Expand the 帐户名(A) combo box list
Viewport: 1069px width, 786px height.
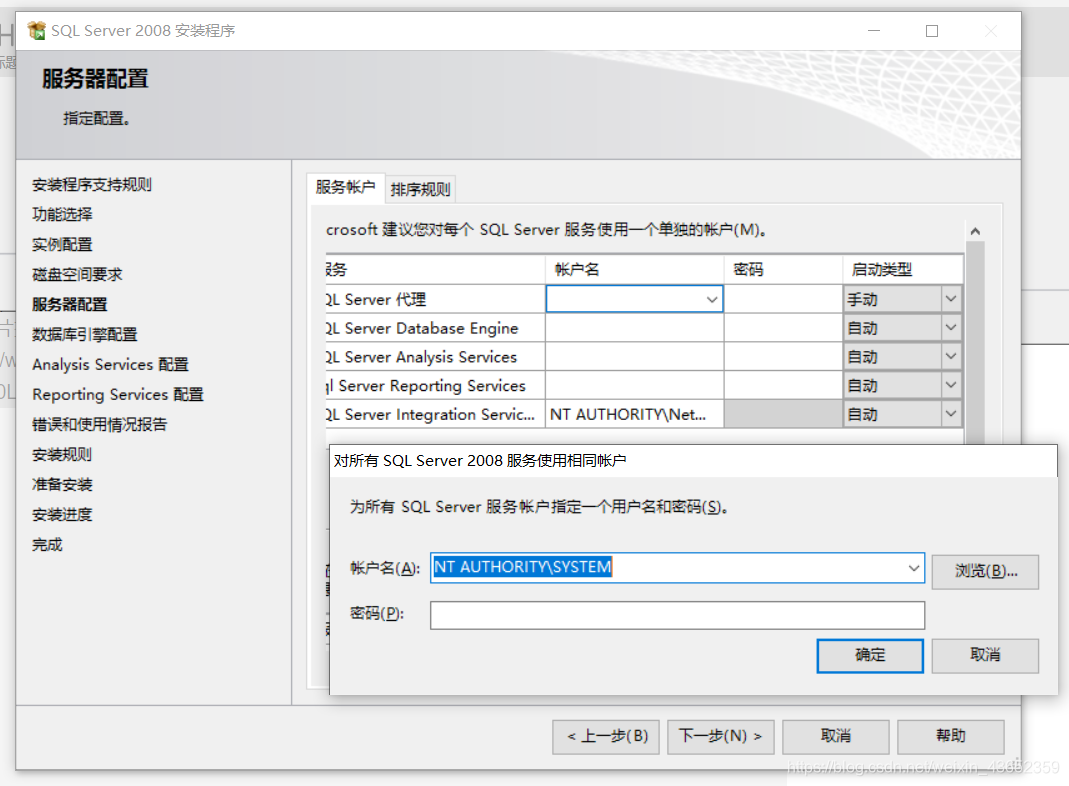(914, 568)
